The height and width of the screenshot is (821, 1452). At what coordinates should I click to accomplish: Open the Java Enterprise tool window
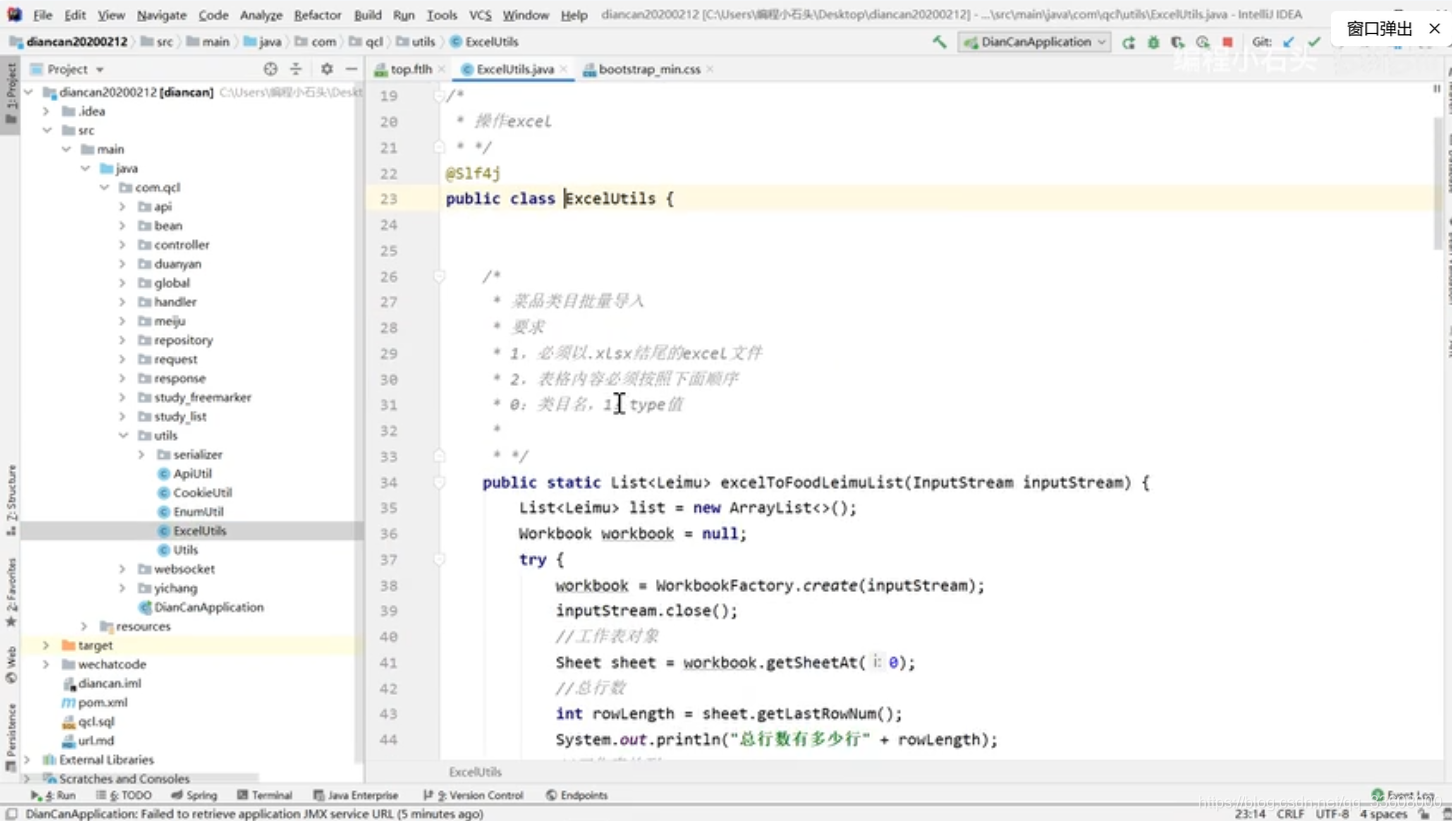356,795
